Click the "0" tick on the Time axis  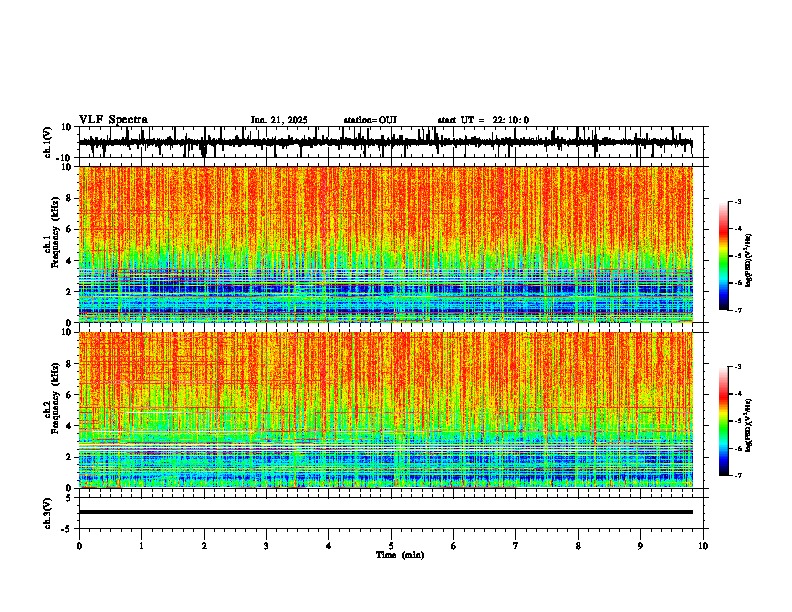[x=79, y=546]
